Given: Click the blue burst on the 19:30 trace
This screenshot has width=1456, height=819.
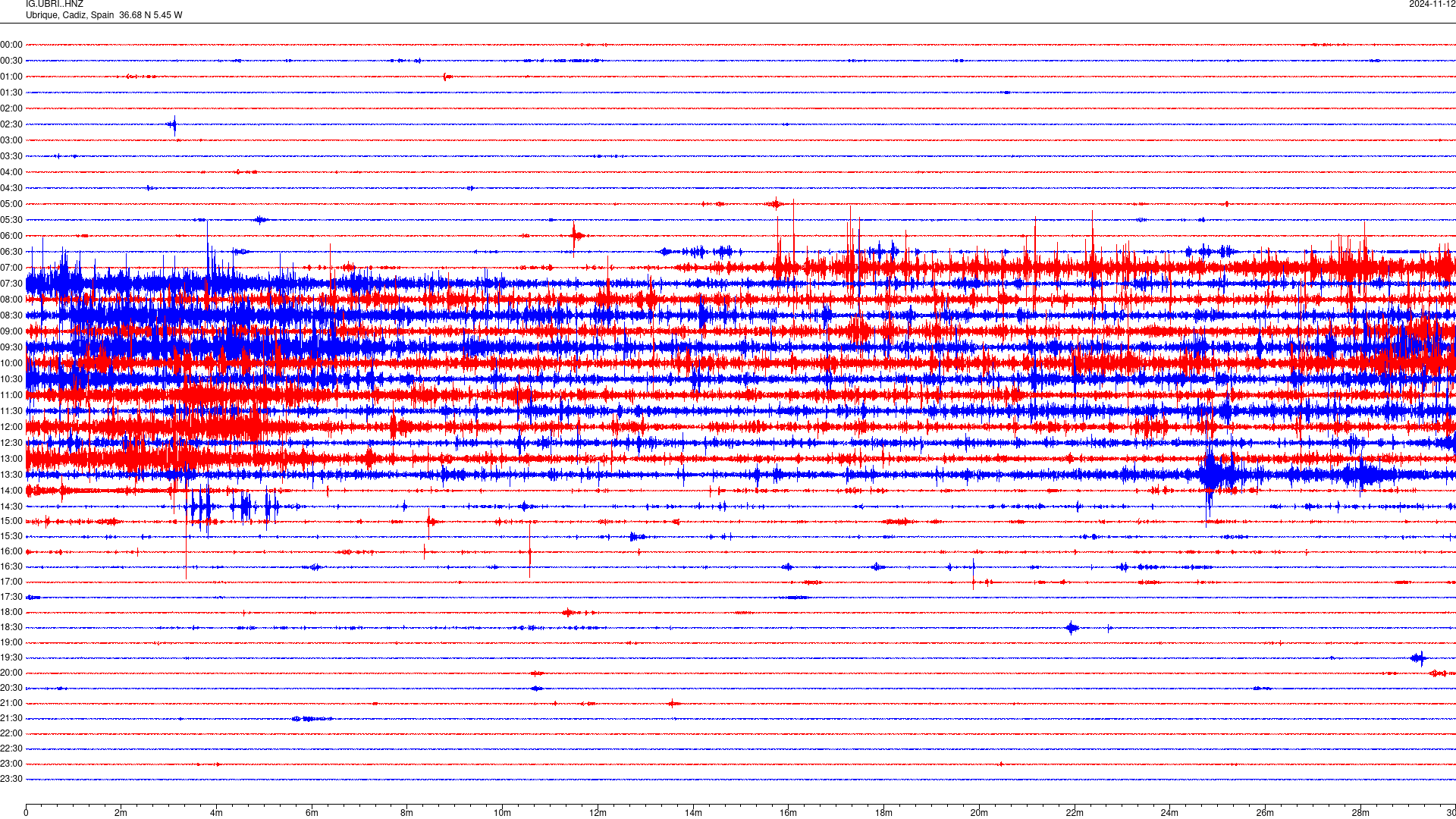Looking at the screenshot, I should [x=1419, y=657].
